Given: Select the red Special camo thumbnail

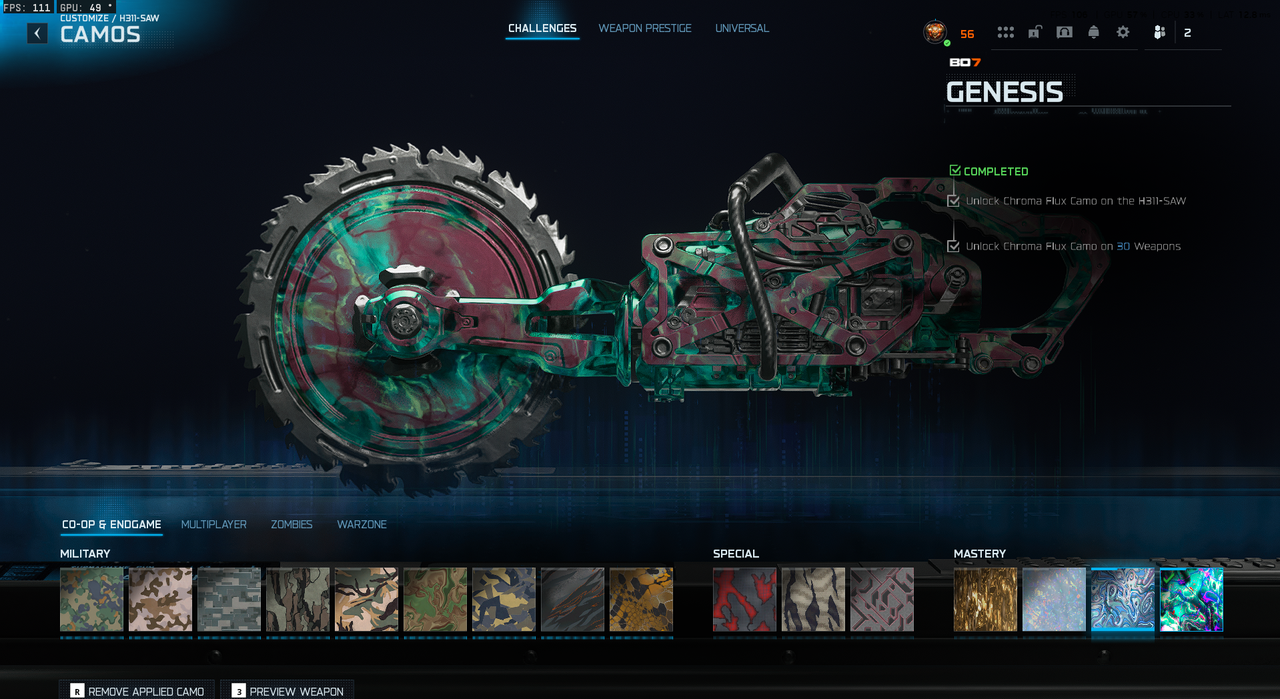Looking at the screenshot, I should click(x=745, y=600).
